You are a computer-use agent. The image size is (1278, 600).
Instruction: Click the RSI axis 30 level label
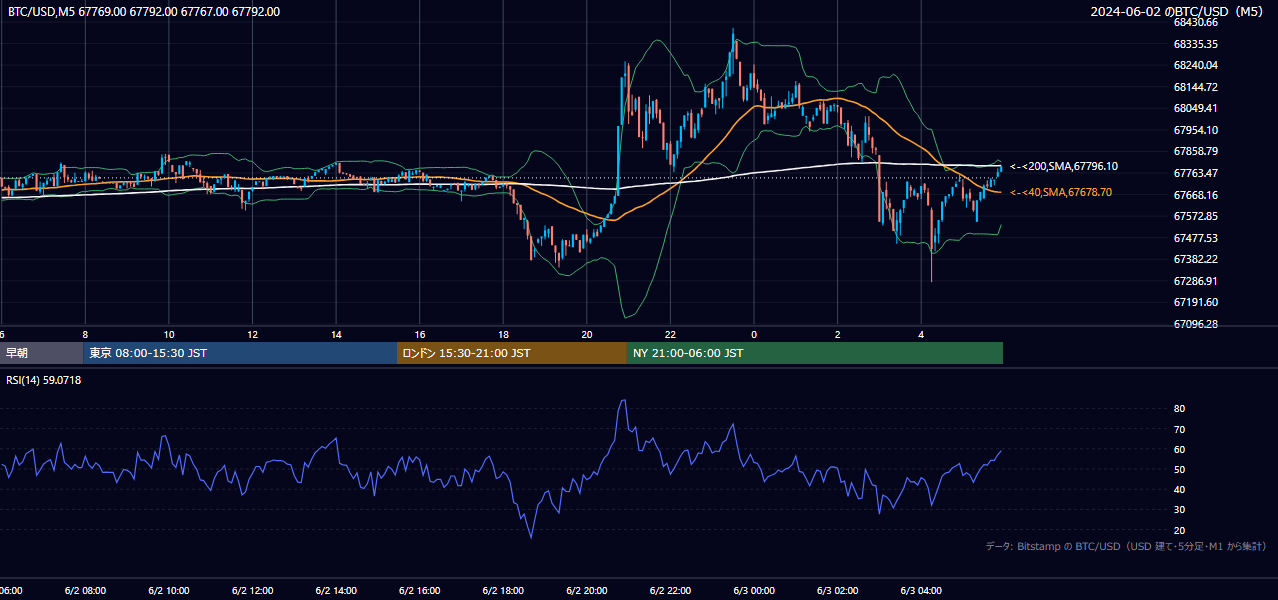point(1179,510)
